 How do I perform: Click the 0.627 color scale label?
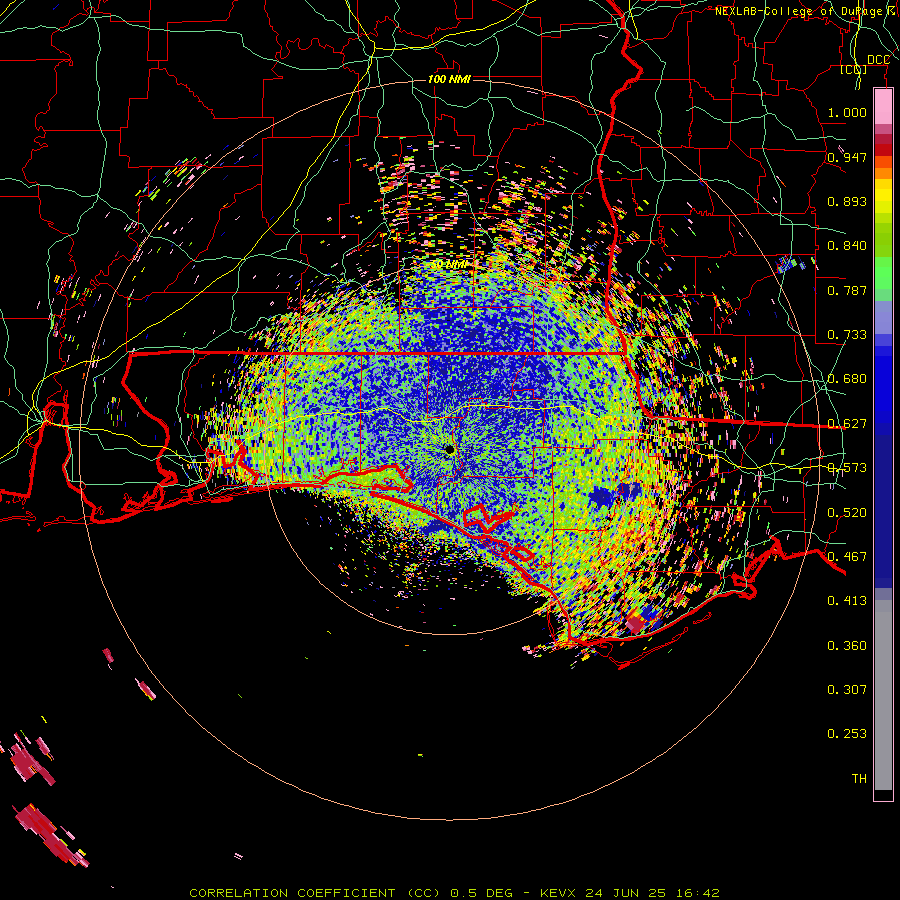(x=847, y=424)
